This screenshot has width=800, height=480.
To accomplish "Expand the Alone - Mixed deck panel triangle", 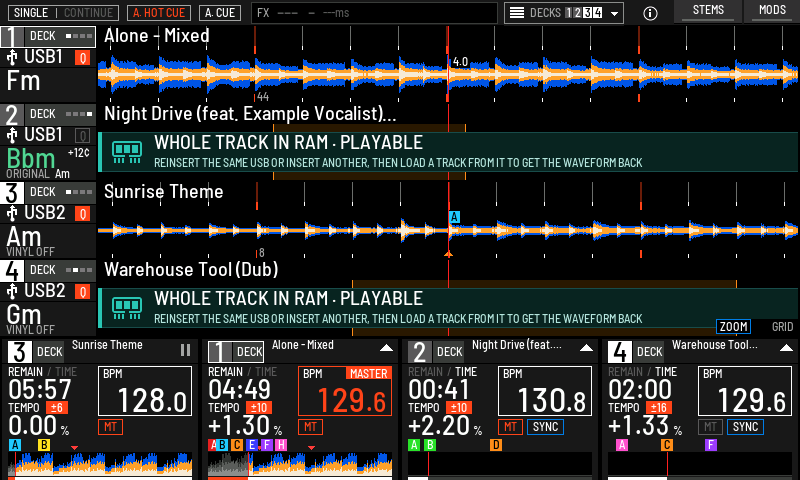I will click(x=386, y=348).
